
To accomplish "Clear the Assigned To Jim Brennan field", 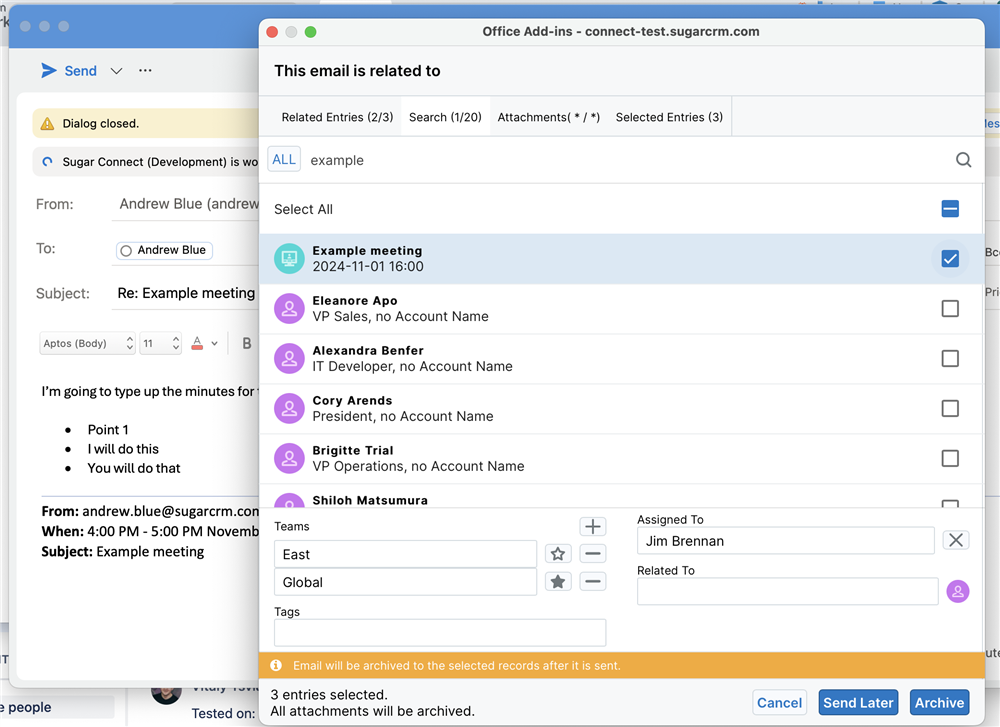I will 956,541.
